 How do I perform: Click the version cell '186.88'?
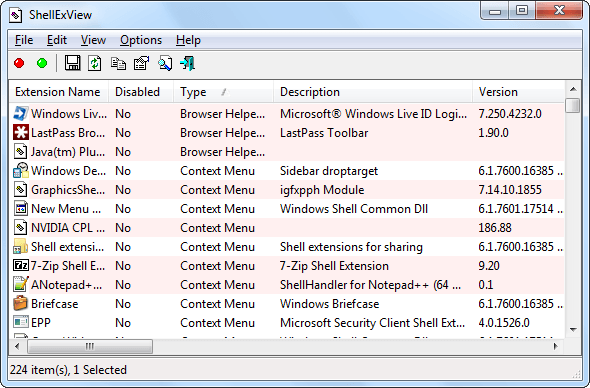pos(495,228)
